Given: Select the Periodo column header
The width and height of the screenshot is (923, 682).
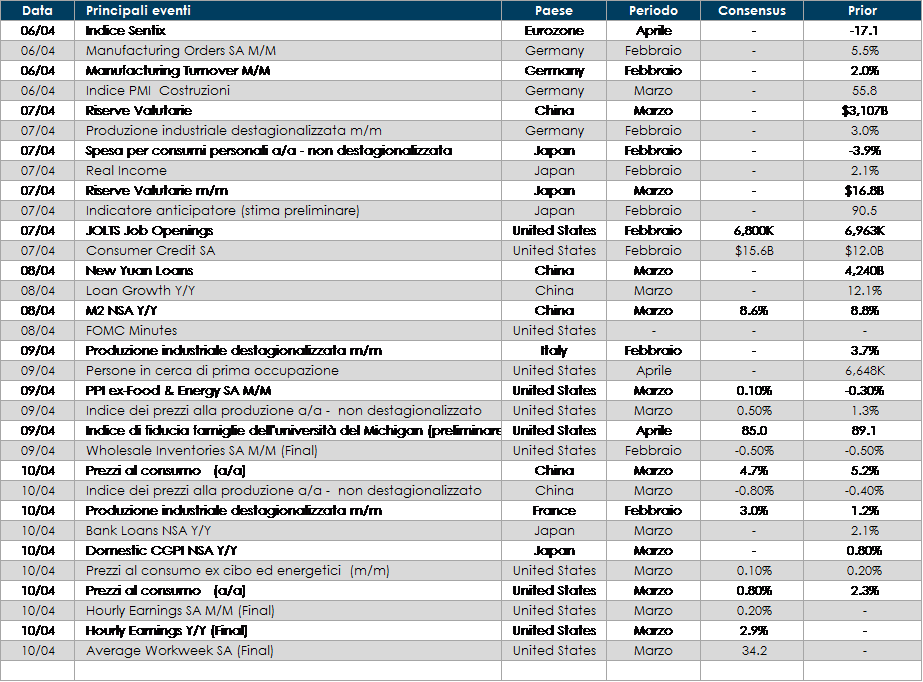Looking at the screenshot, I should (x=653, y=11).
